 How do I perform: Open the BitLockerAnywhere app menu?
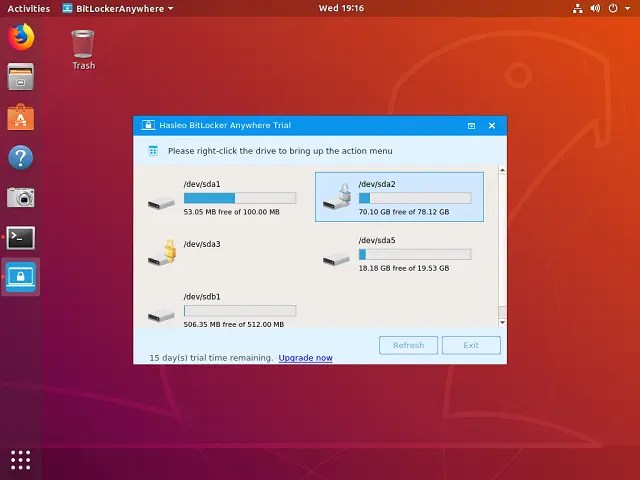[118, 8]
